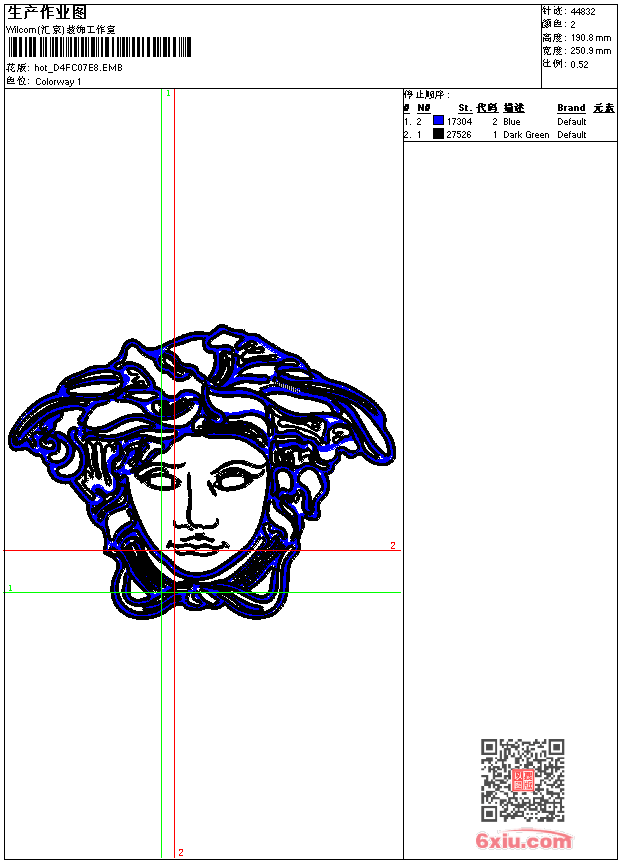Select file name hot_D4FC07E8.EMB
This screenshot has width=620, height=860.
tap(78, 68)
